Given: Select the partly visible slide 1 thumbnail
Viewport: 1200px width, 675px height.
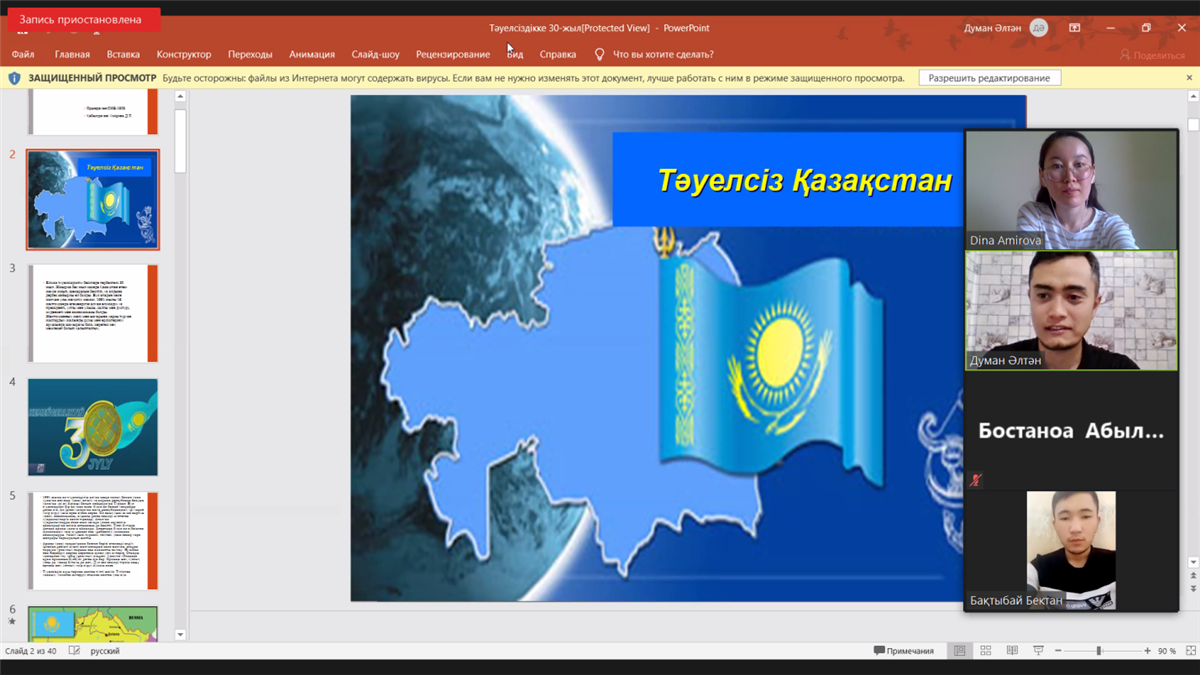Looking at the screenshot, I should (93, 111).
